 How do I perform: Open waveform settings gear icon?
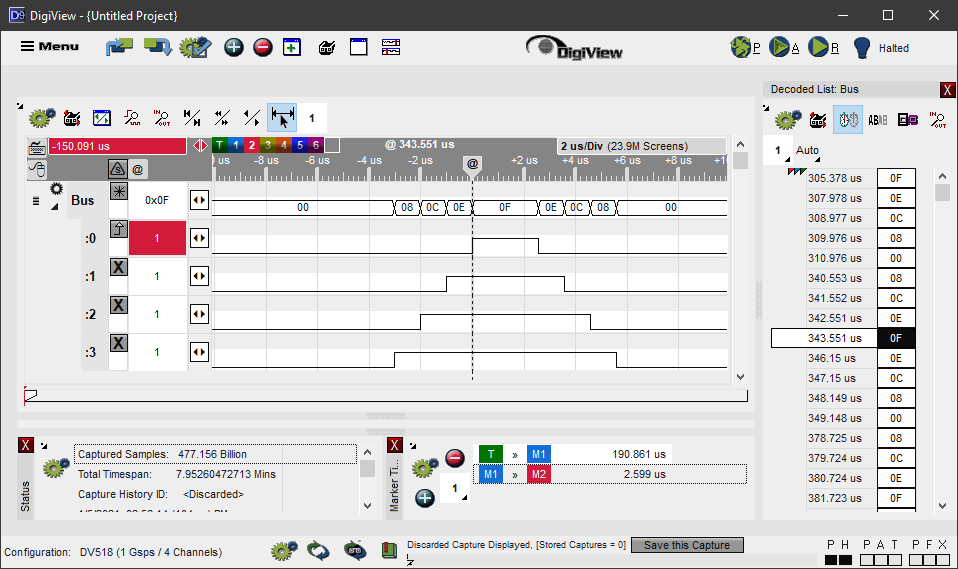click(x=41, y=118)
